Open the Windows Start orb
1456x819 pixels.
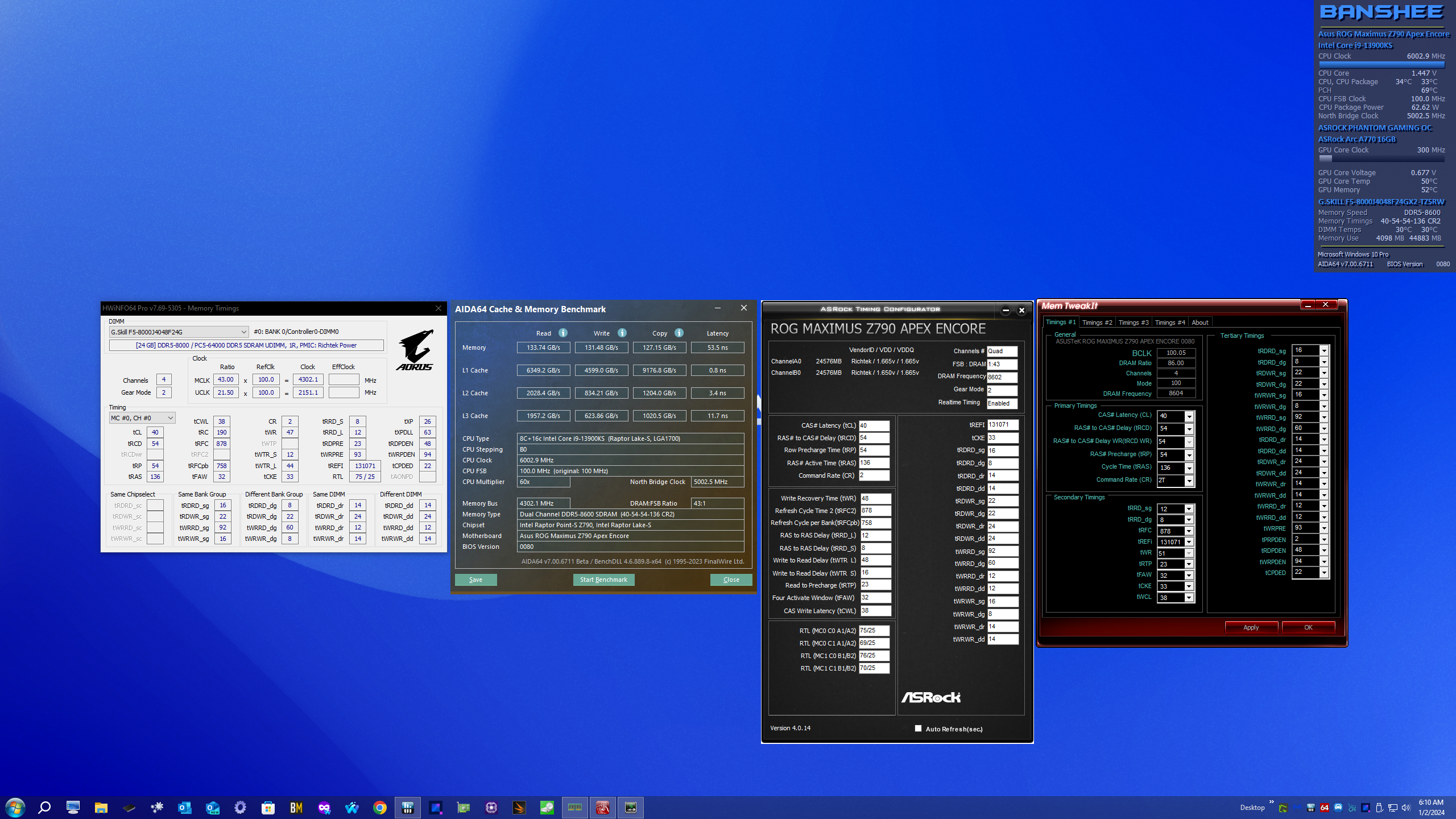tap(15, 808)
